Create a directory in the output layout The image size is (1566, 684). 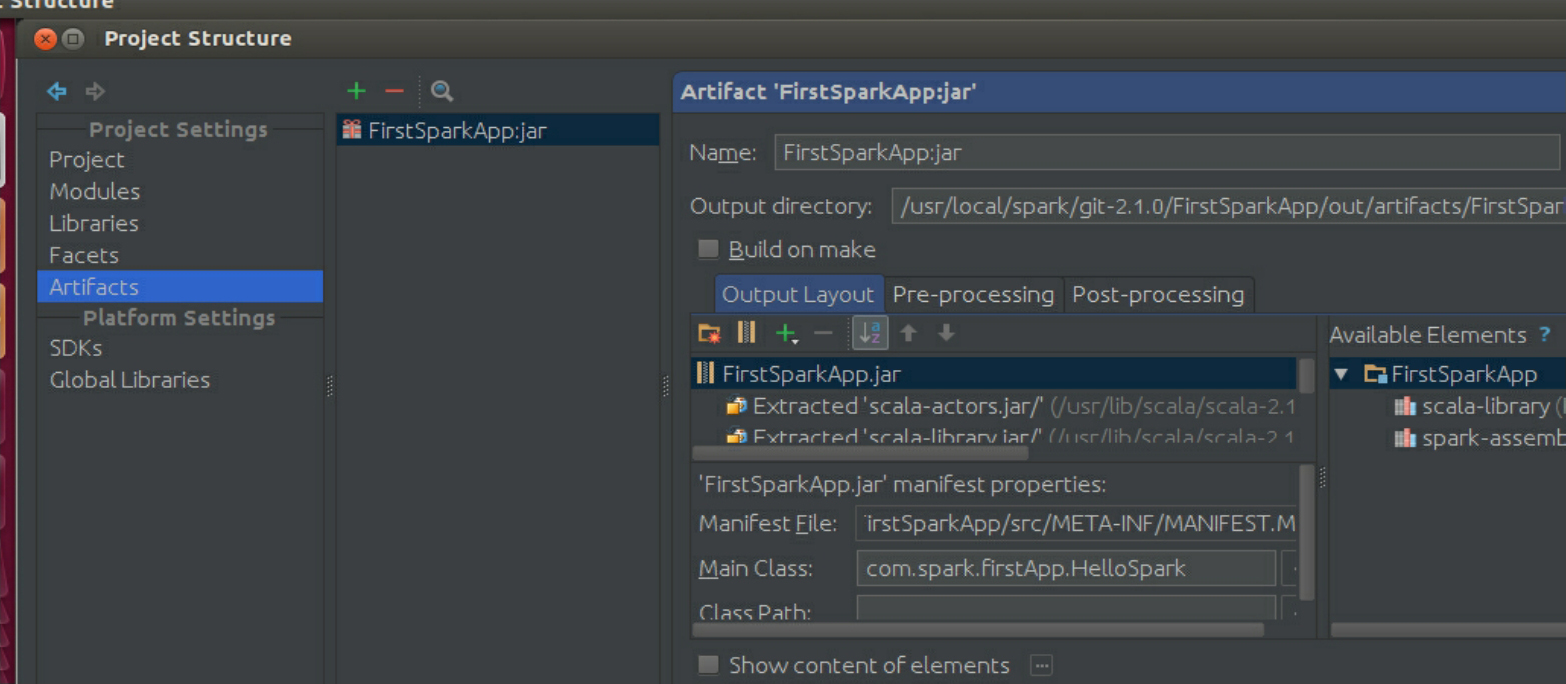pos(709,333)
